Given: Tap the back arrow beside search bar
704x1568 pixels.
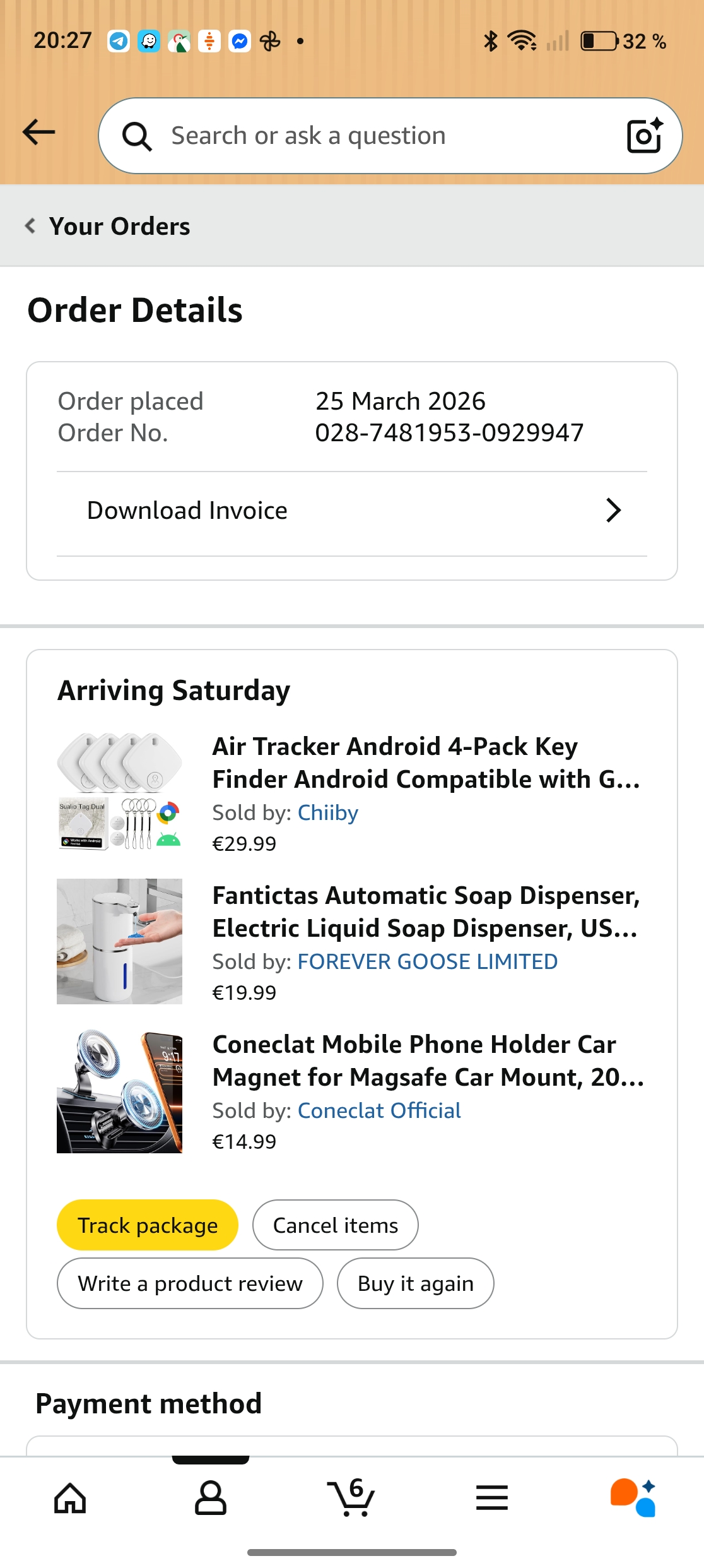Looking at the screenshot, I should click(39, 133).
